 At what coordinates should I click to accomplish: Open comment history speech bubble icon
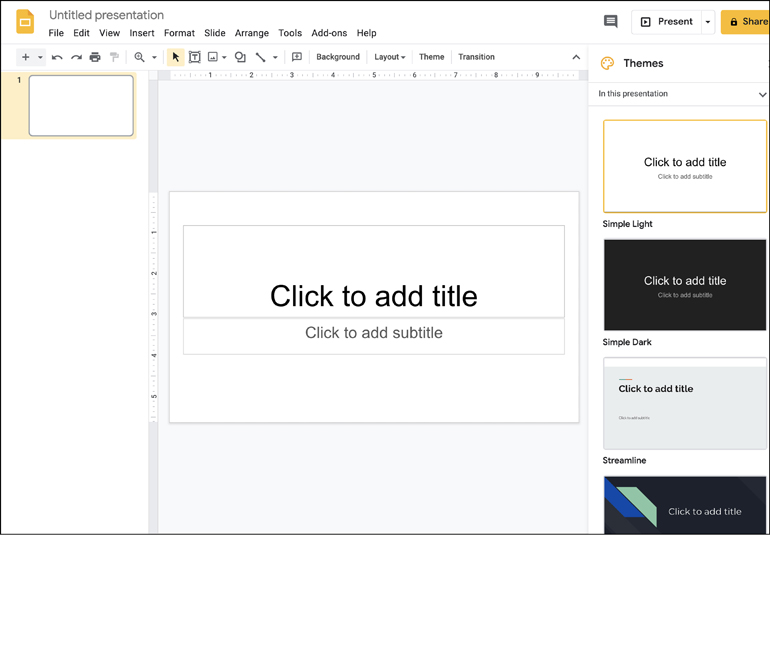pos(610,21)
